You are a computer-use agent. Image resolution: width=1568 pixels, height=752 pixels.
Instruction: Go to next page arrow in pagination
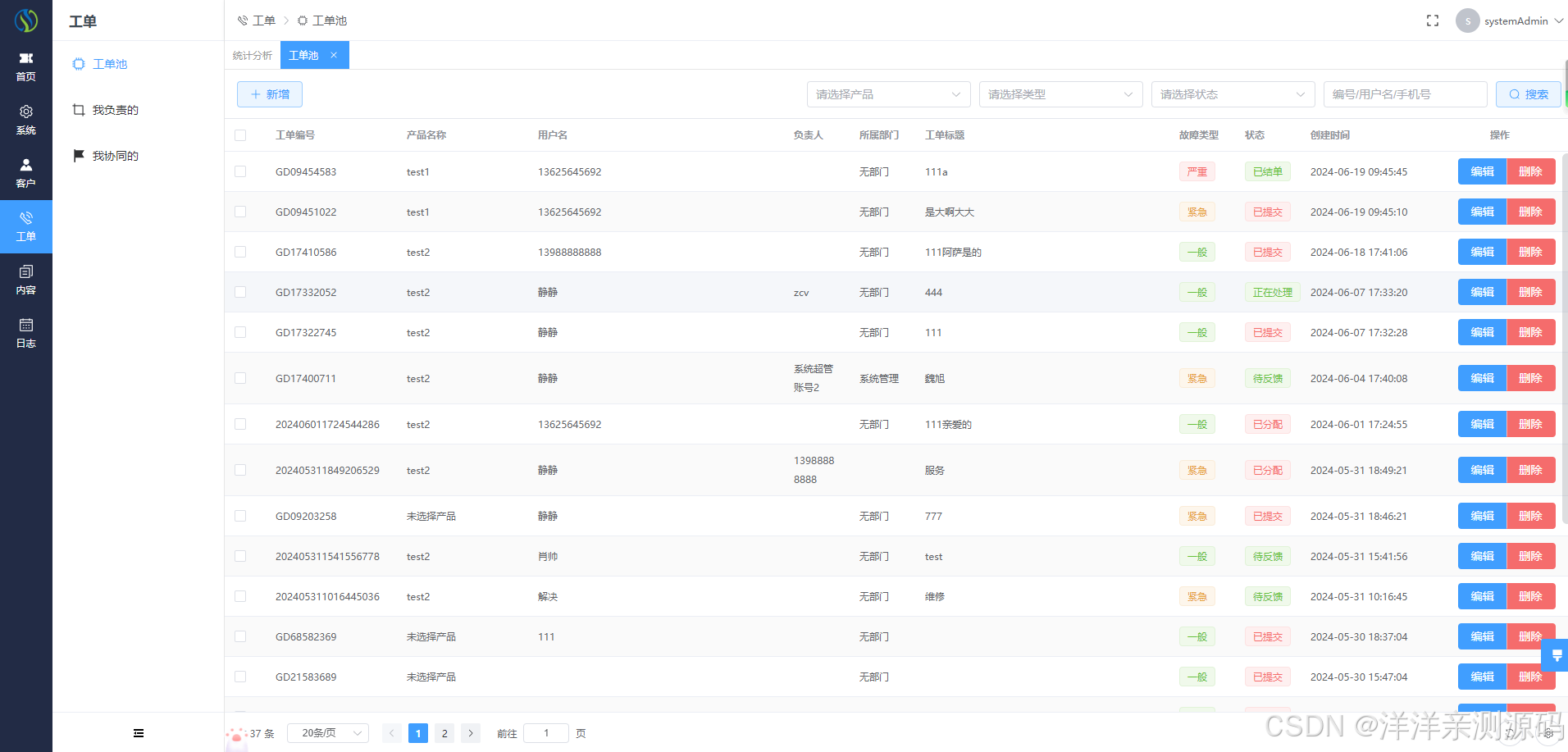(471, 733)
